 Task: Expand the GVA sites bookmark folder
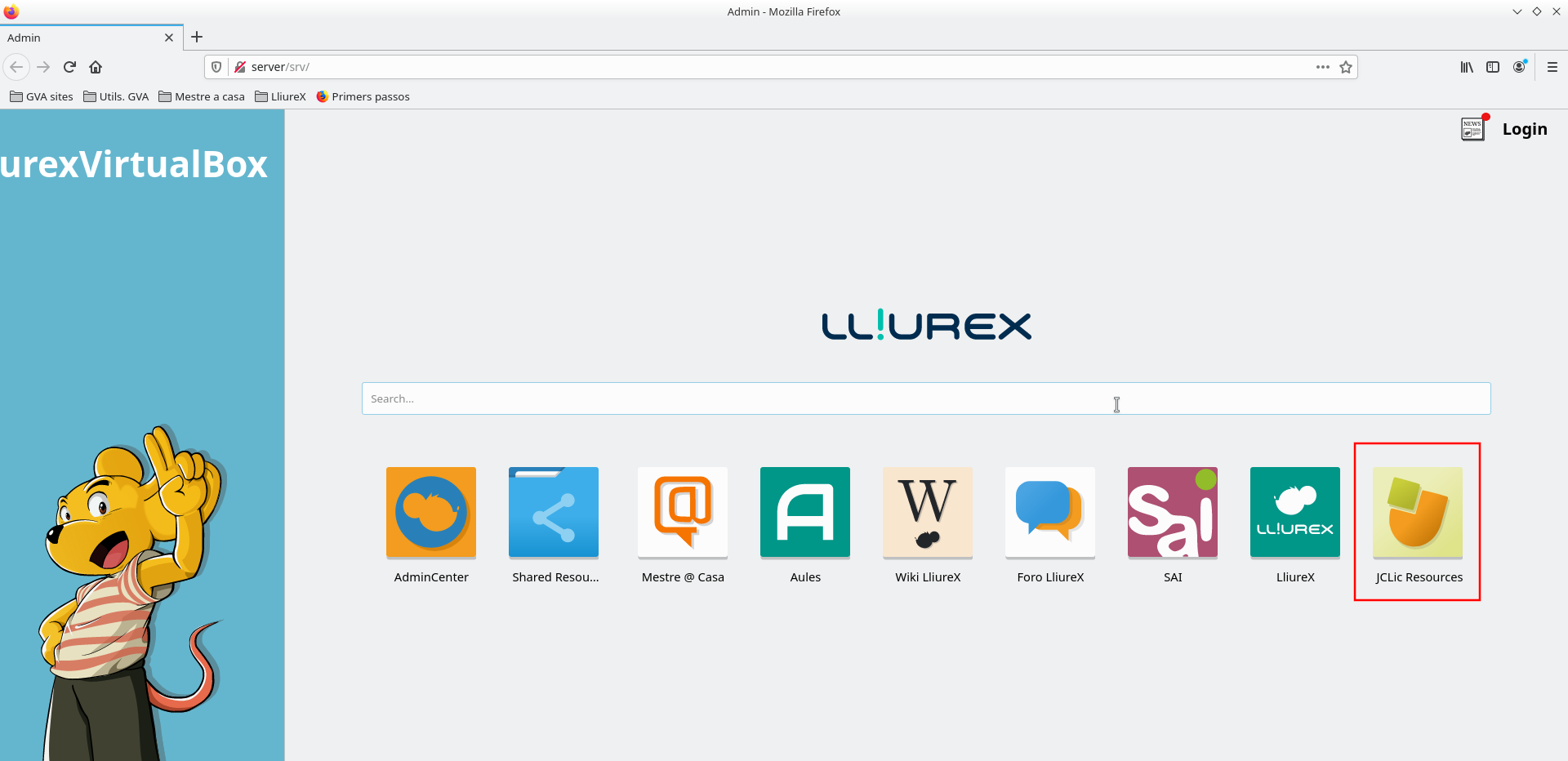point(42,96)
